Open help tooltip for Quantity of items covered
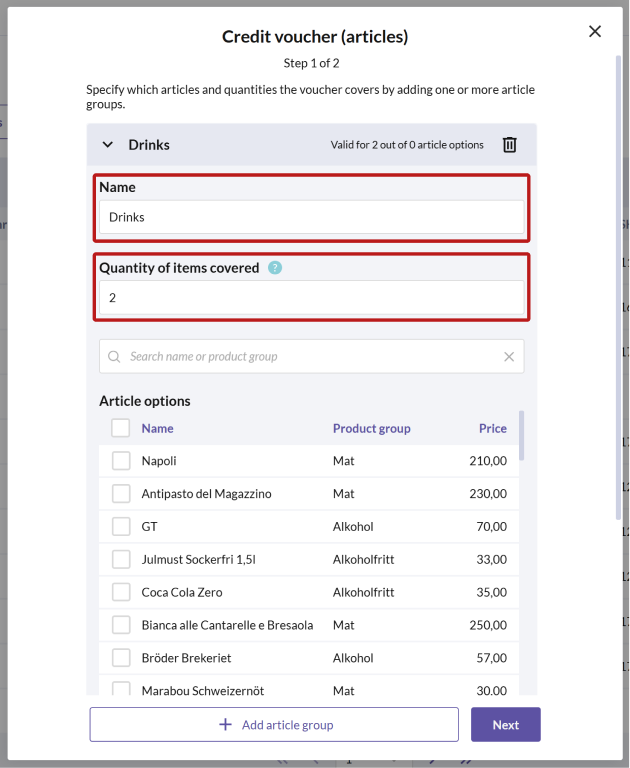Viewport: 630px width, 768px height. tap(275, 268)
